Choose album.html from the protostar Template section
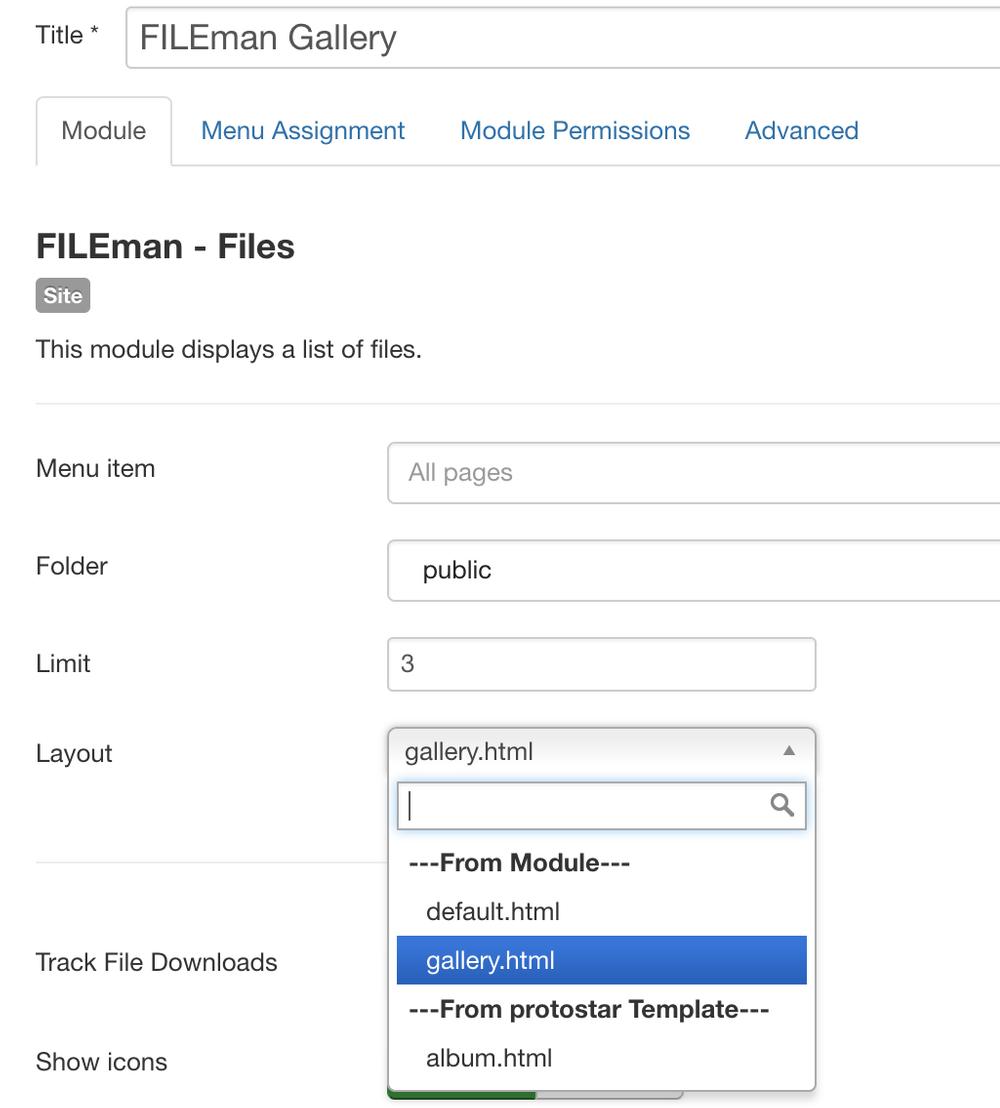Image resolution: width=1000 pixels, height=1108 pixels. pyautogui.click(x=490, y=1057)
